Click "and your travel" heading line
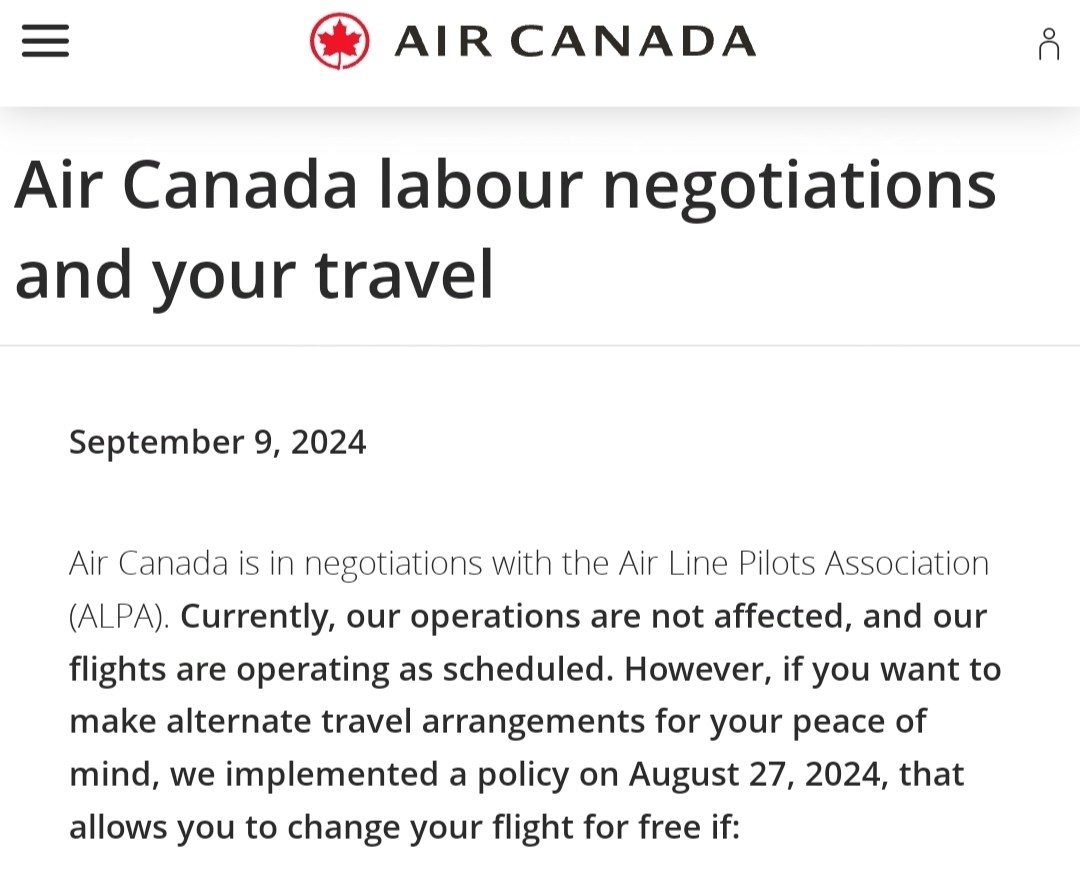 coord(254,273)
